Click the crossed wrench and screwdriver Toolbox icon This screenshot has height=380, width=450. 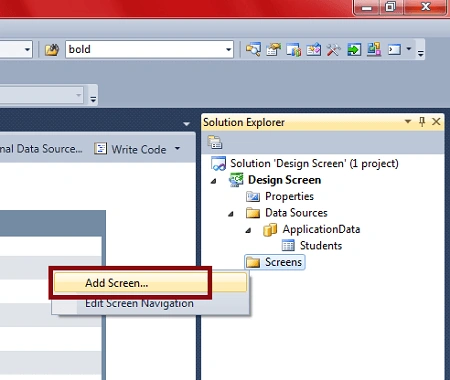pyautogui.click(x=334, y=50)
